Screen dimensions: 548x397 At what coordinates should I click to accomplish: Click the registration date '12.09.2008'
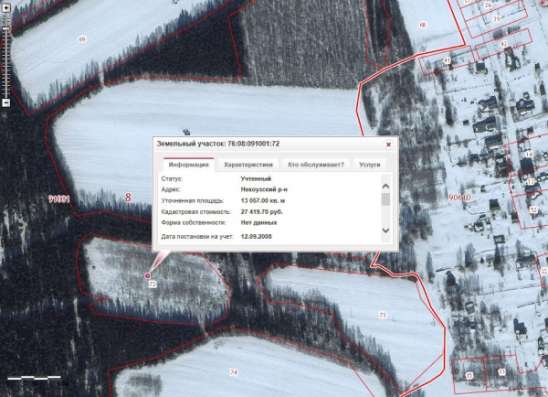coord(256,237)
